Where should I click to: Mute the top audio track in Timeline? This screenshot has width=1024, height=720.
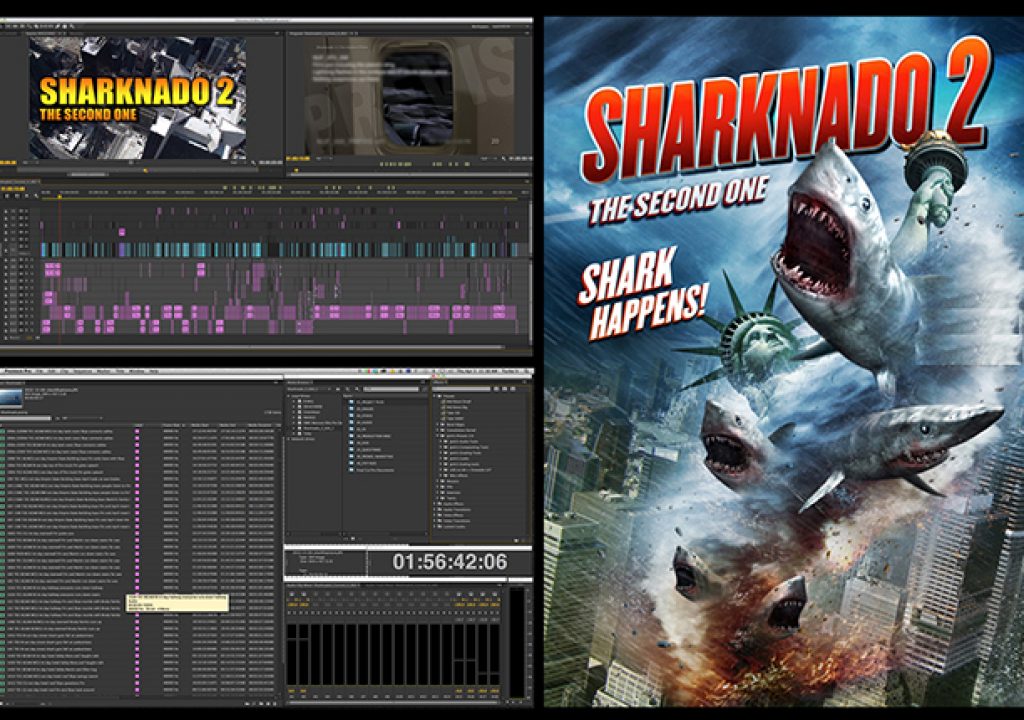click(x=26, y=260)
